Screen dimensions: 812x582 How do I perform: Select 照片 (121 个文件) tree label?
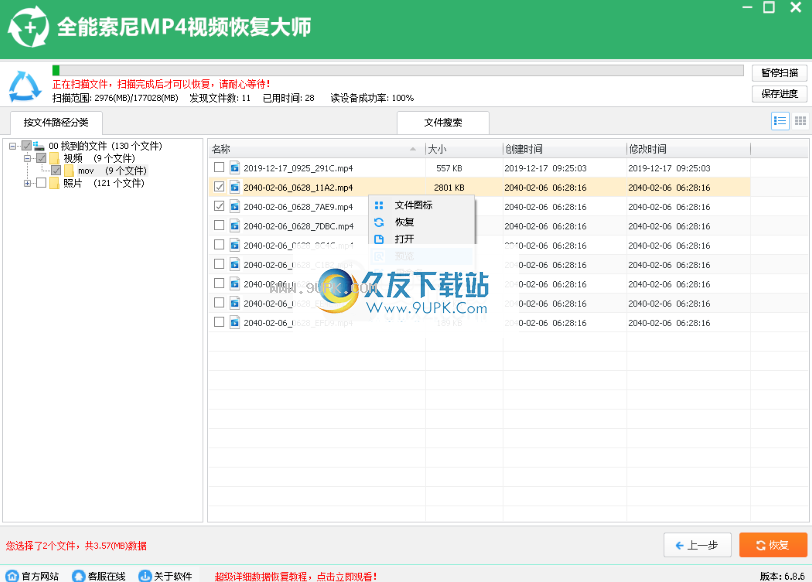pos(104,183)
